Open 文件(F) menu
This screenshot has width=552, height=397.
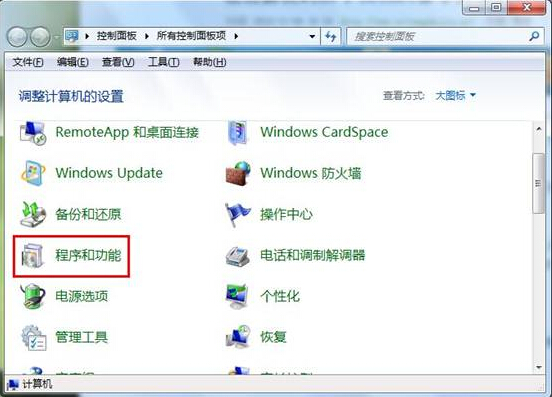coord(28,63)
